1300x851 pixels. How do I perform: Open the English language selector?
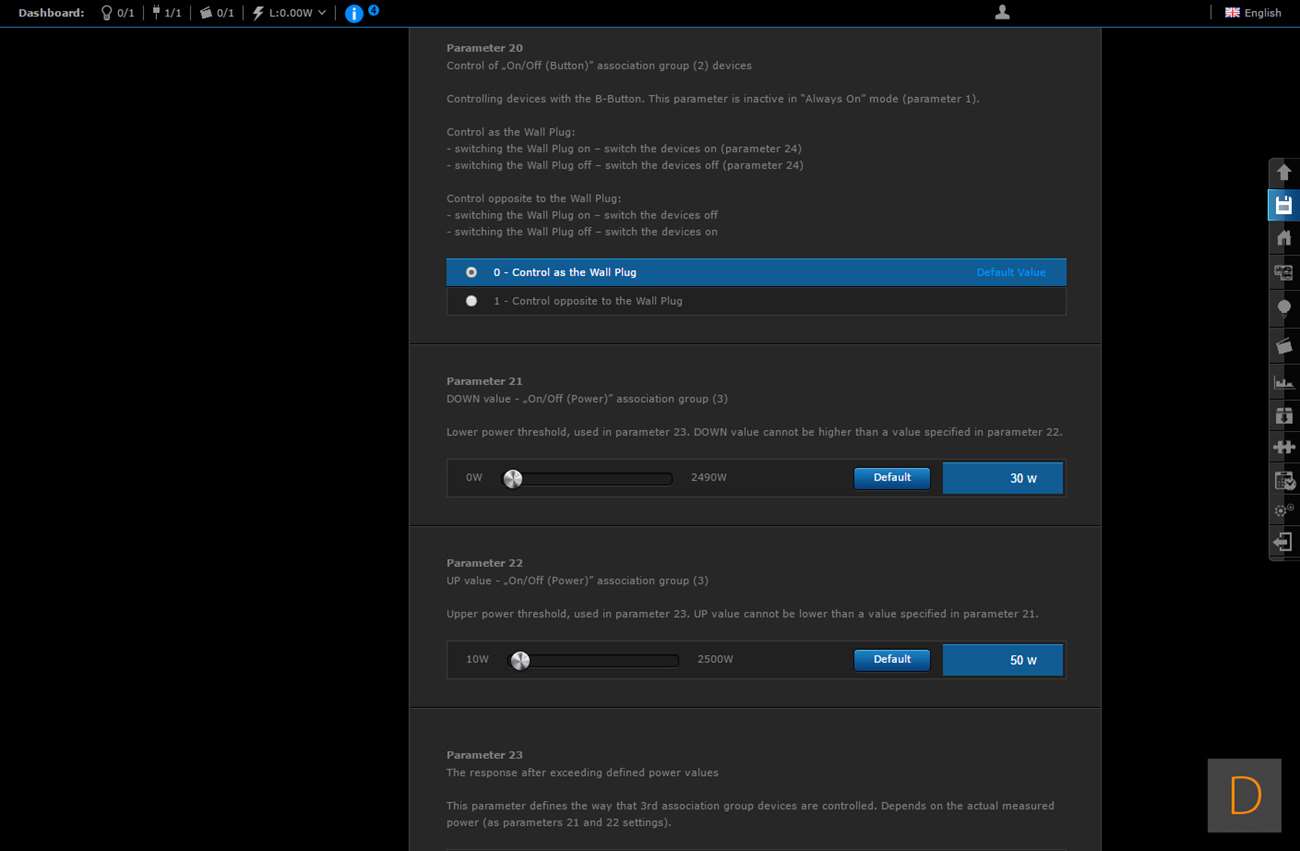[1253, 13]
